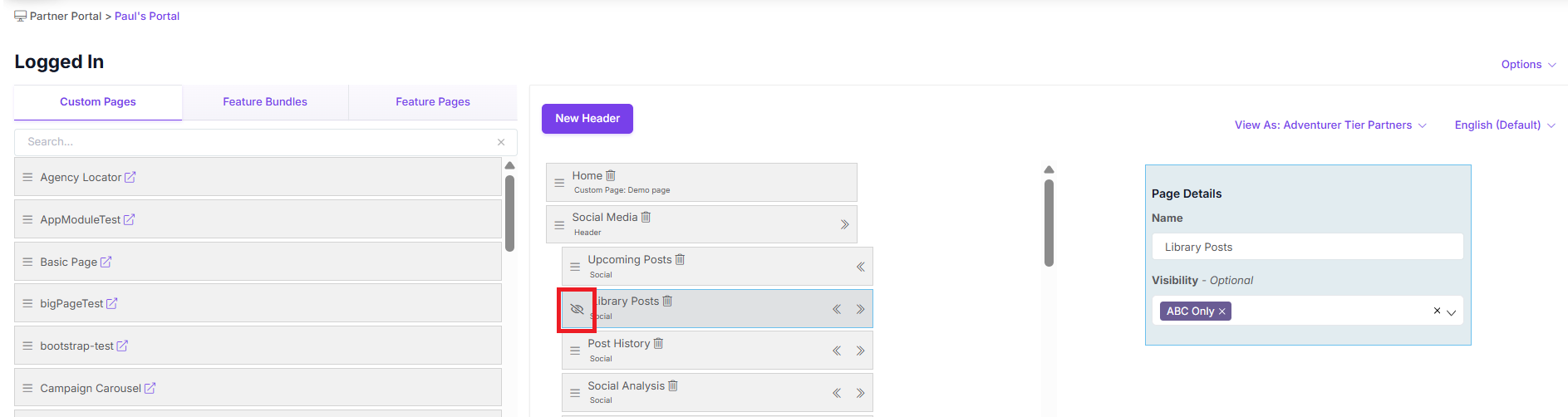This screenshot has width=1568, height=417.
Task: Select the Upcoming Posts menu row
Action: pos(717,267)
